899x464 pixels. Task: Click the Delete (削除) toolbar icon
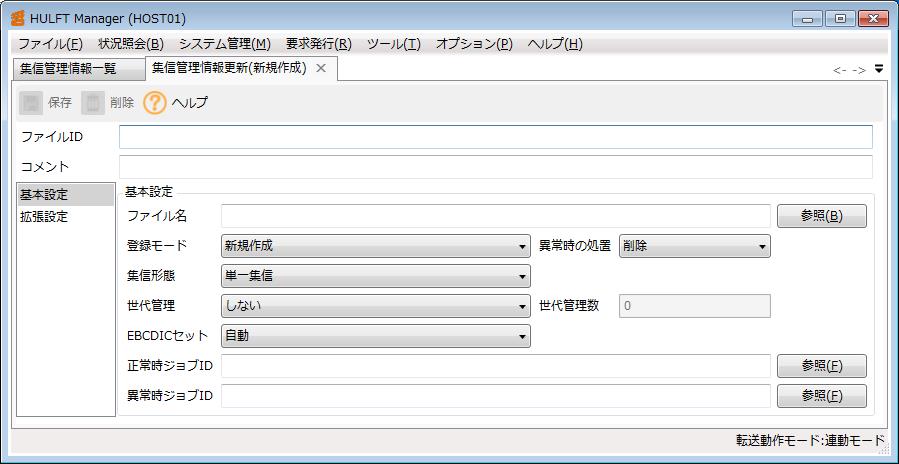pos(93,103)
